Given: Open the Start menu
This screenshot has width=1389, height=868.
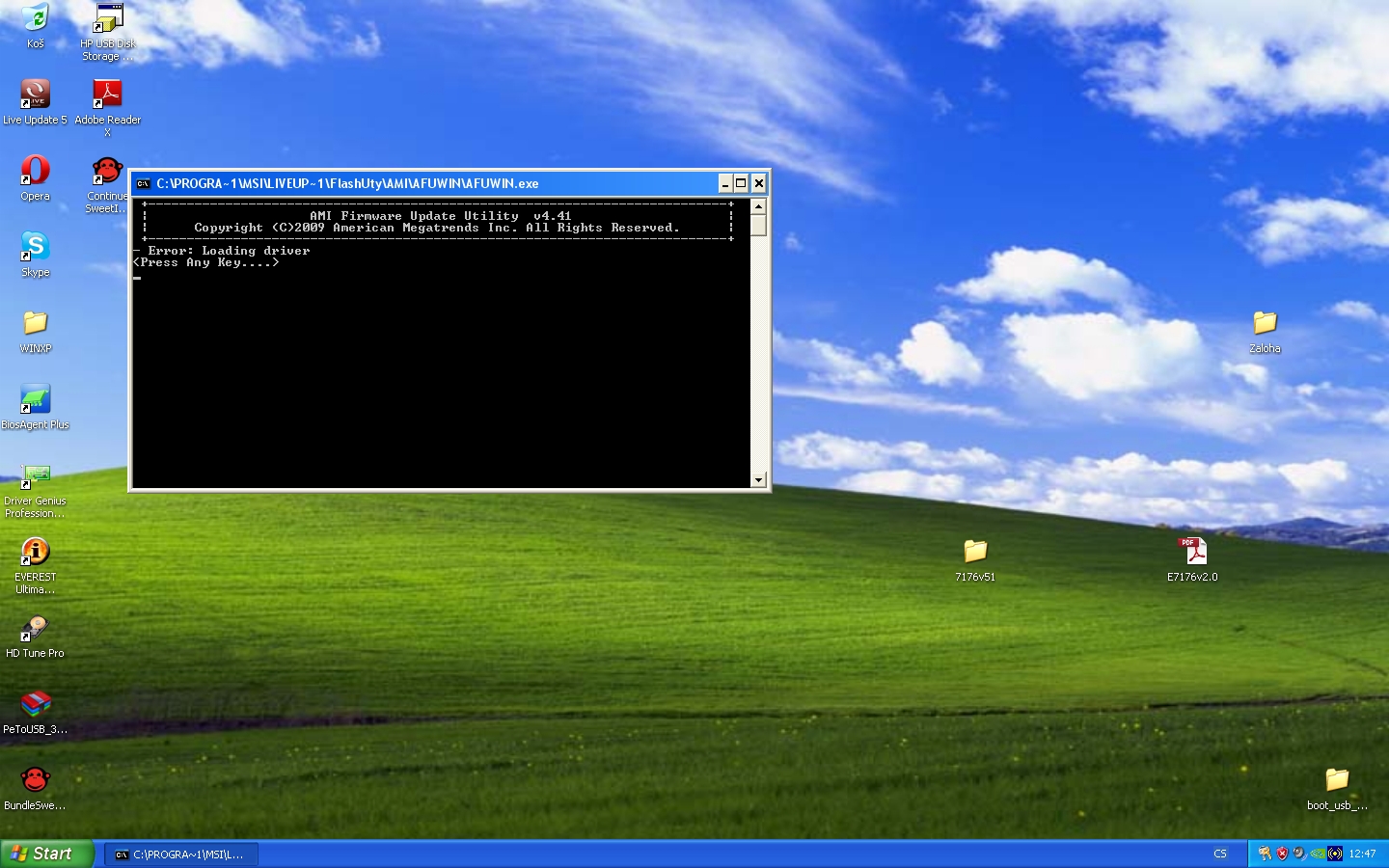Looking at the screenshot, I should pyautogui.click(x=47, y=854).
